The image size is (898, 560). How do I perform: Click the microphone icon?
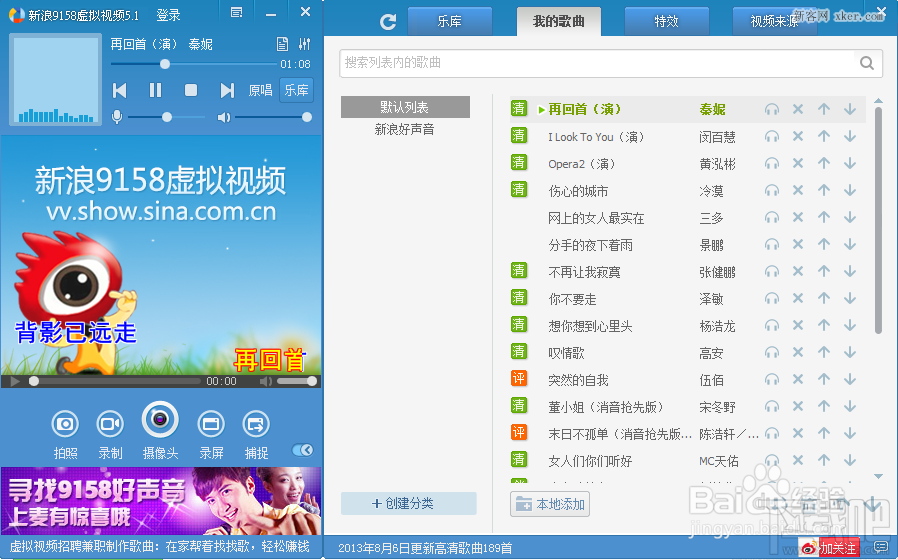point(117,117)
